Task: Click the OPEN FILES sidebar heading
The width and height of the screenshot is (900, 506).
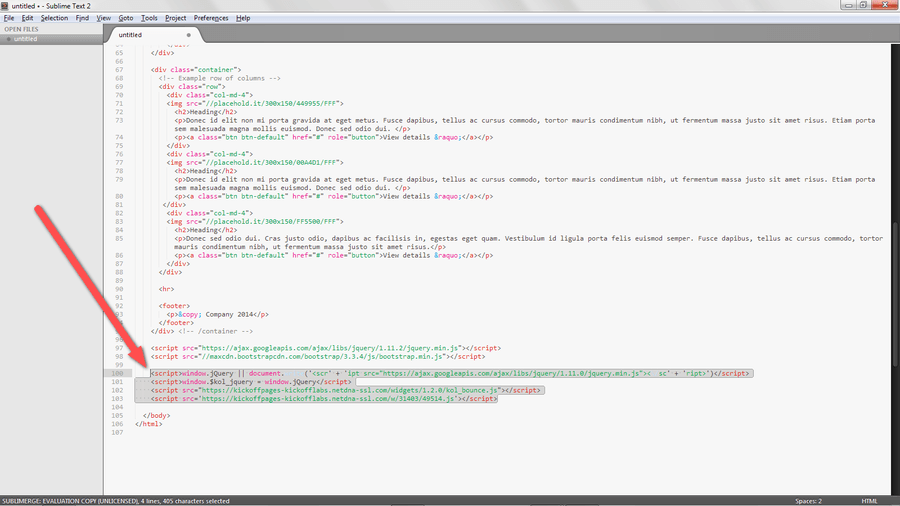Action: (x=21, y=29)
